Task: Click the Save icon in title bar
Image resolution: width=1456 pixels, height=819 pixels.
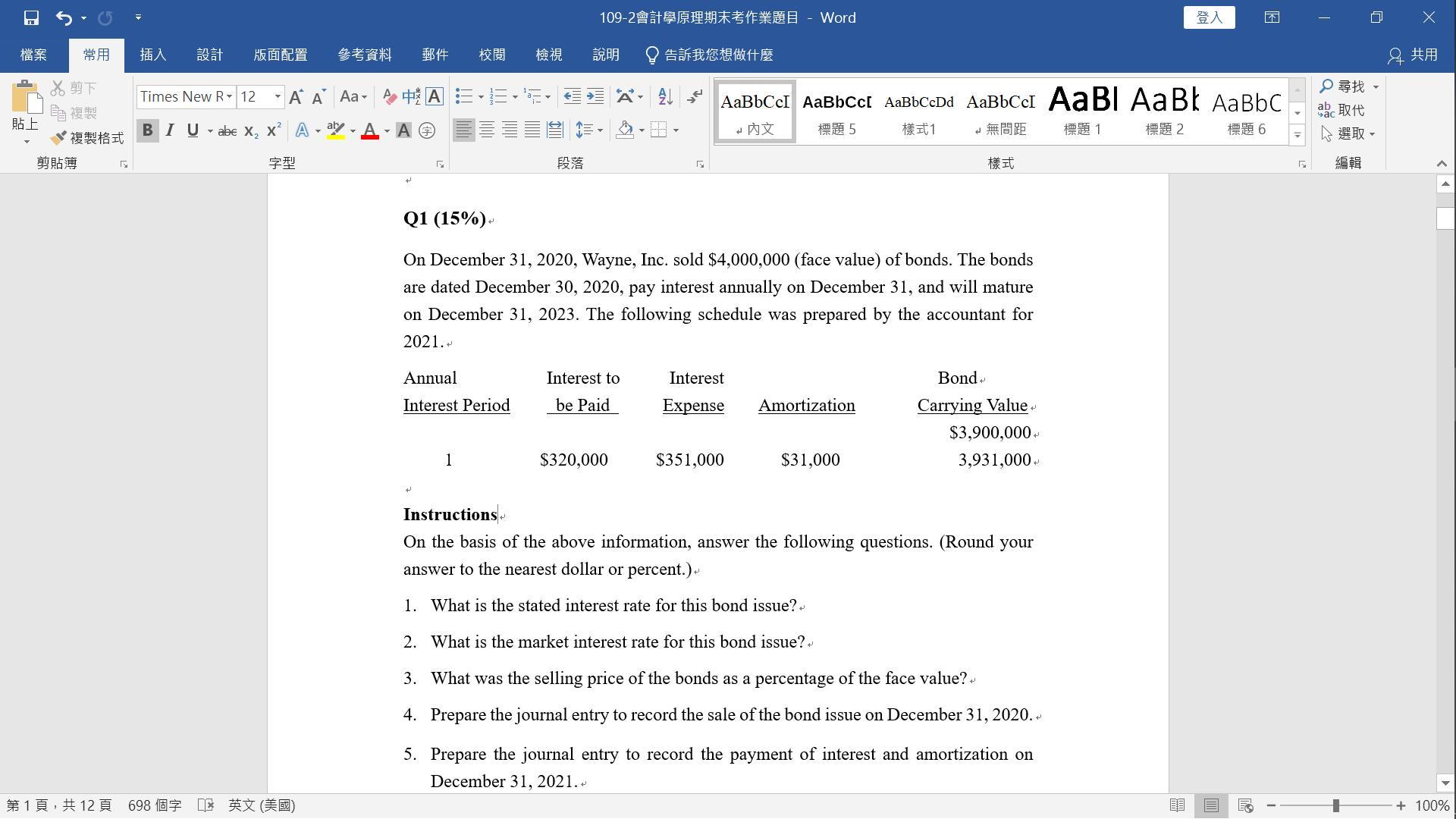Action: pos(31,17)
